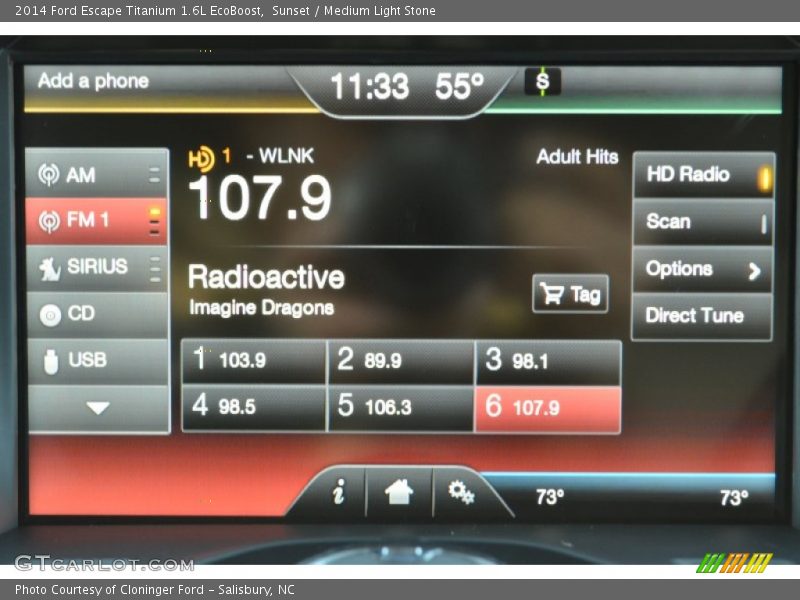
Task: Tap the home screen icon
Action: pyautogui.click(x=398, y=491)
